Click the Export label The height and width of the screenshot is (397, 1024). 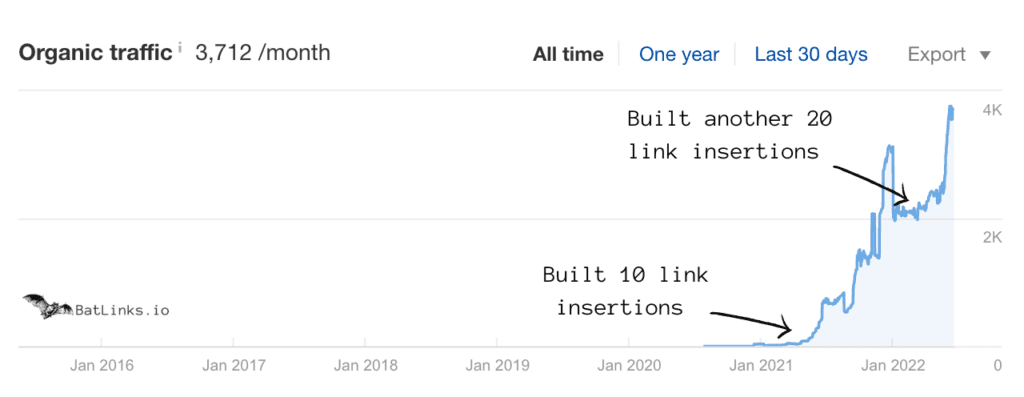coord(936,55)
